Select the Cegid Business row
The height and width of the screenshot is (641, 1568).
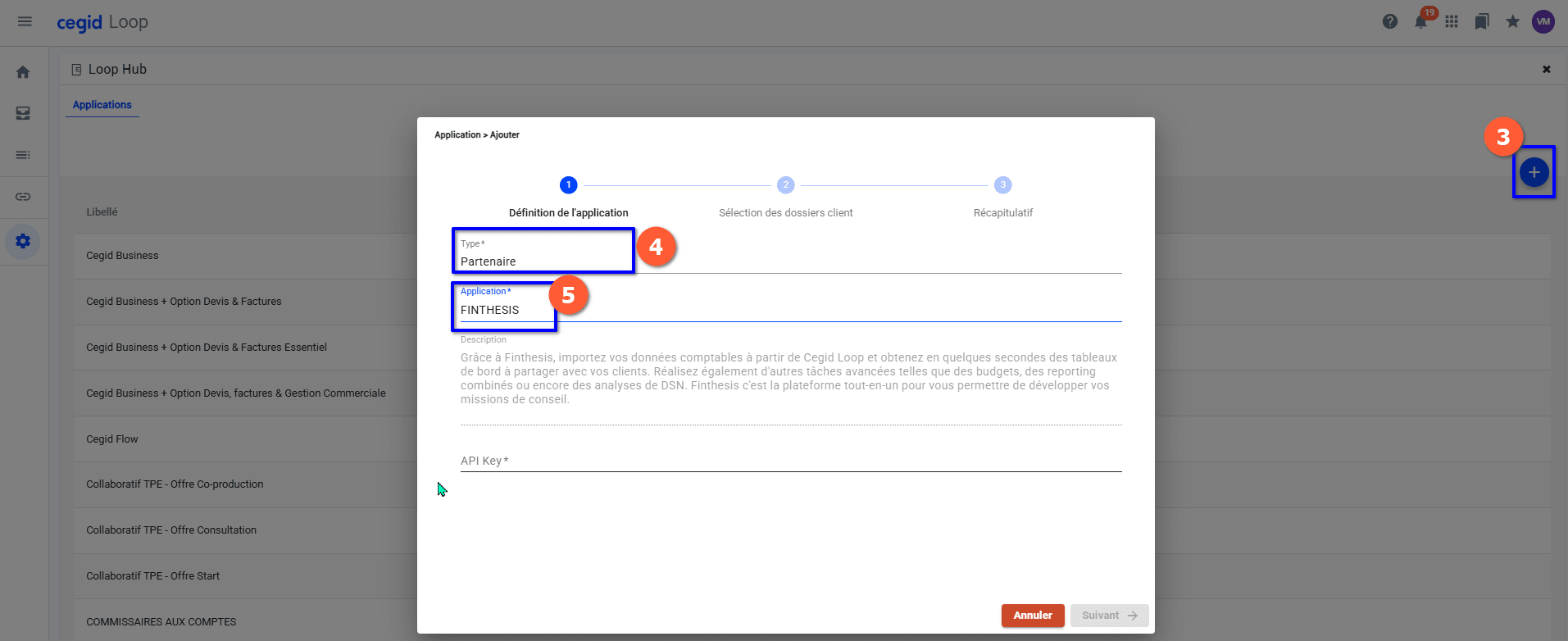click(x=246, y=256)
